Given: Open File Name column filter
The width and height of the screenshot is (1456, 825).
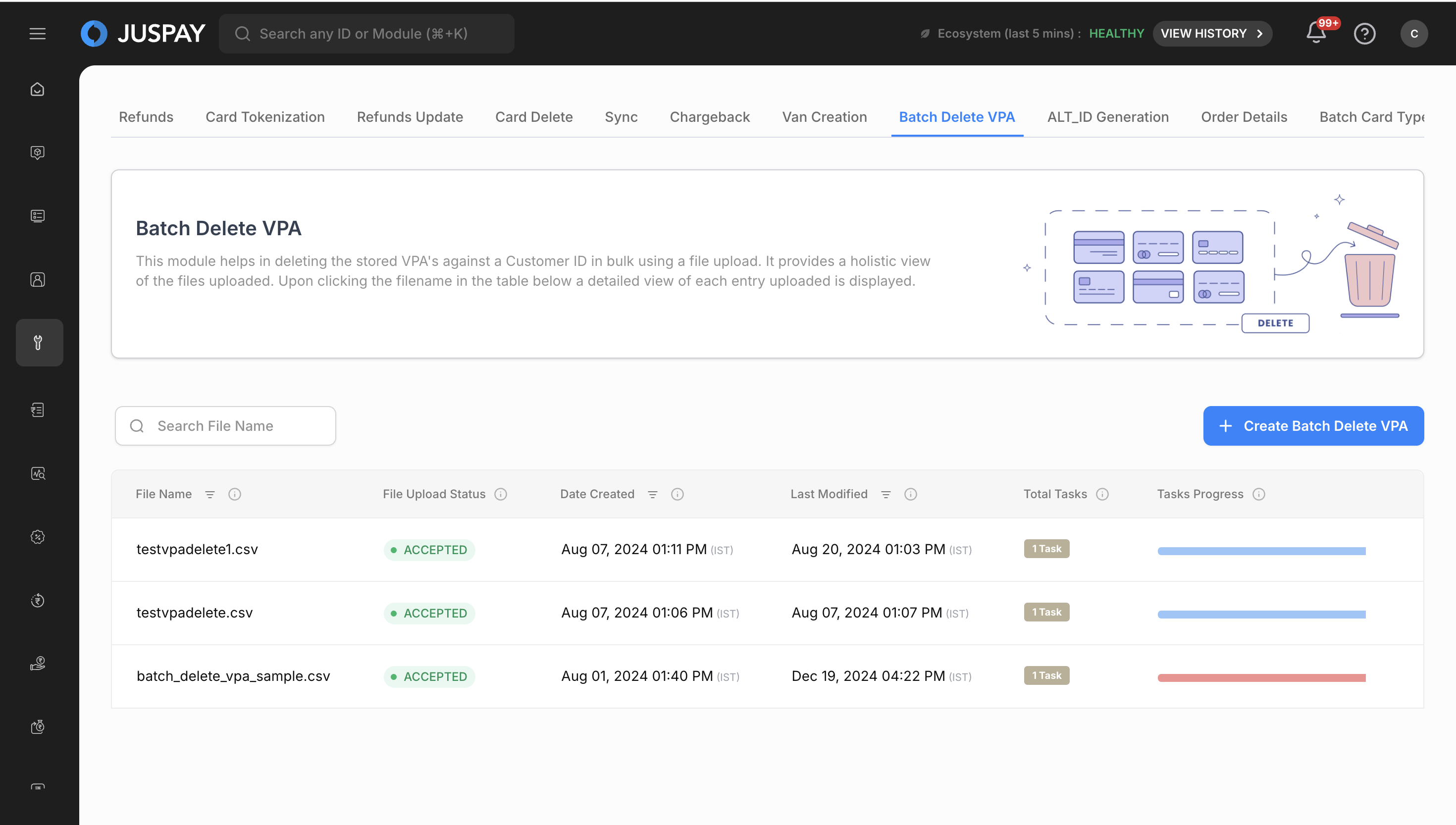Looking at the screenshot, I should click(209, 494).
